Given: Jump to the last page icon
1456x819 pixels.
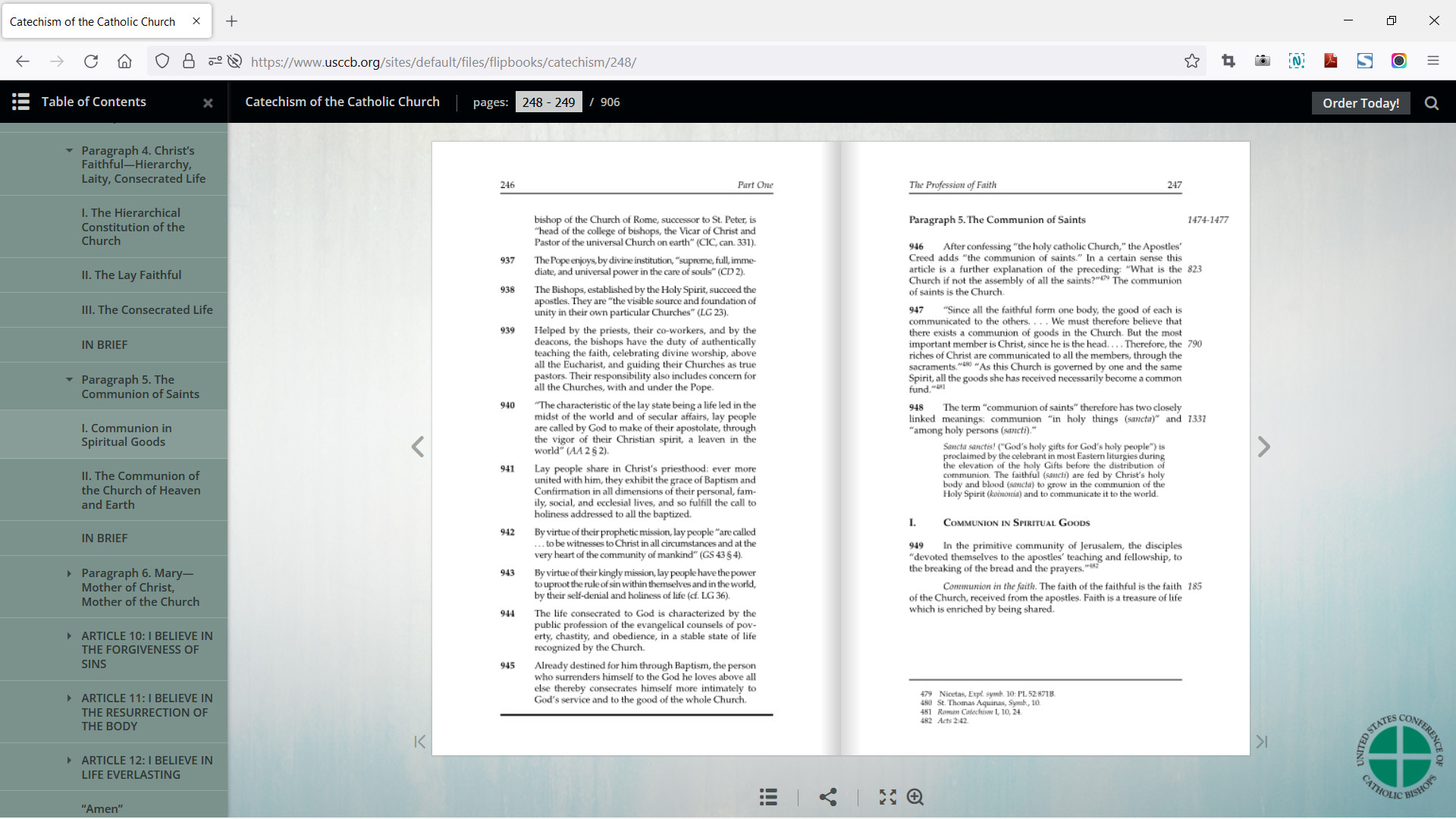Looking at the screenshot, I should (x=1262, y=742).
